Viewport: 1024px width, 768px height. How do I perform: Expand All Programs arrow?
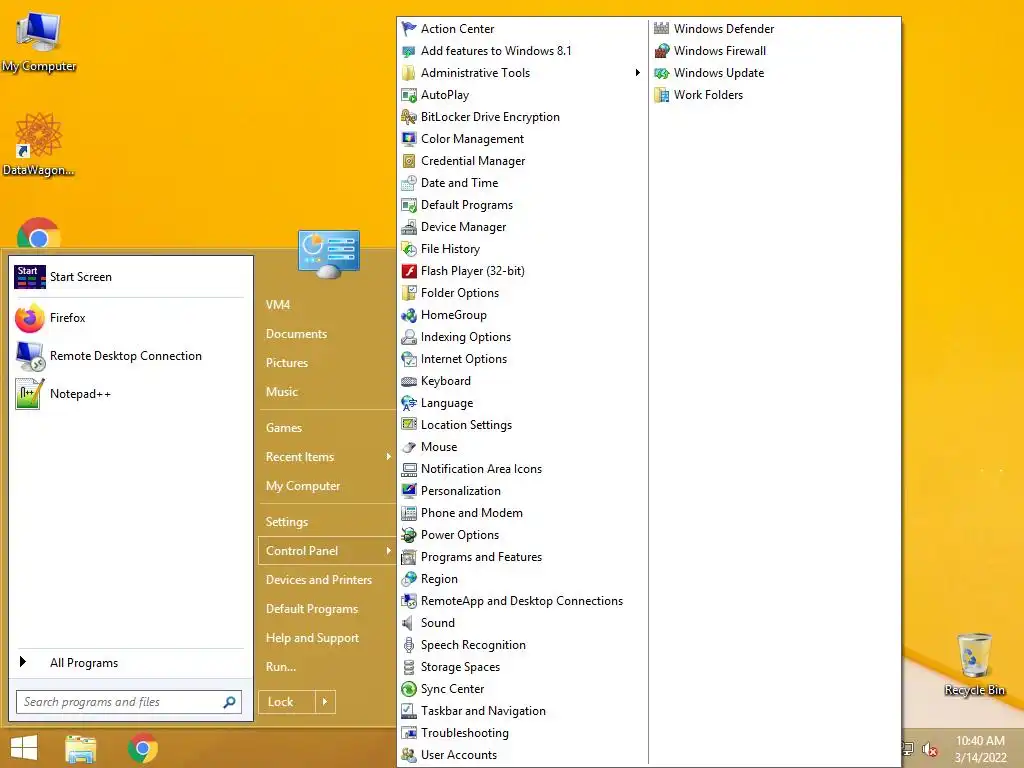point(23,662)
